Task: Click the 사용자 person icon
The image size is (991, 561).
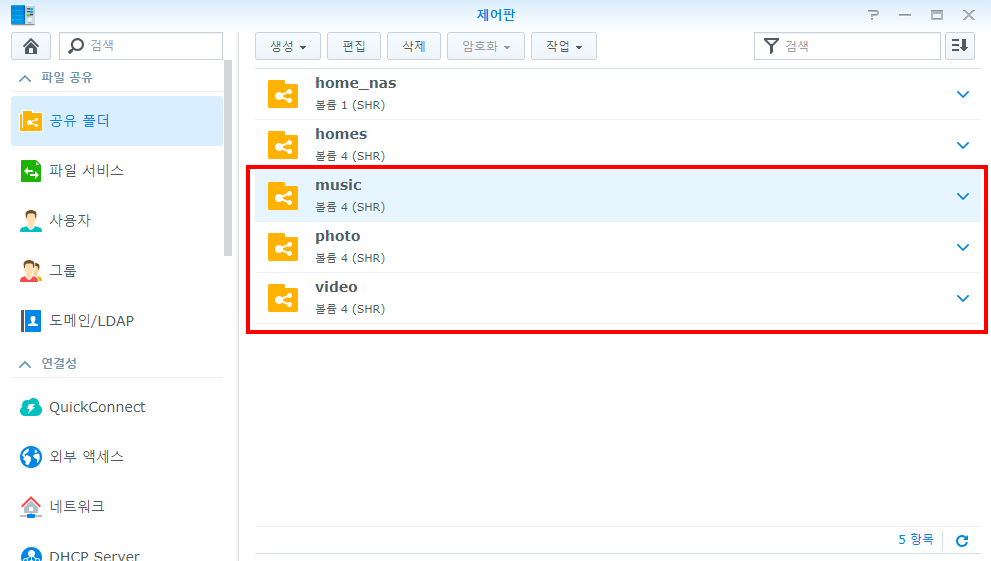Action: click(x=30, y=220)
